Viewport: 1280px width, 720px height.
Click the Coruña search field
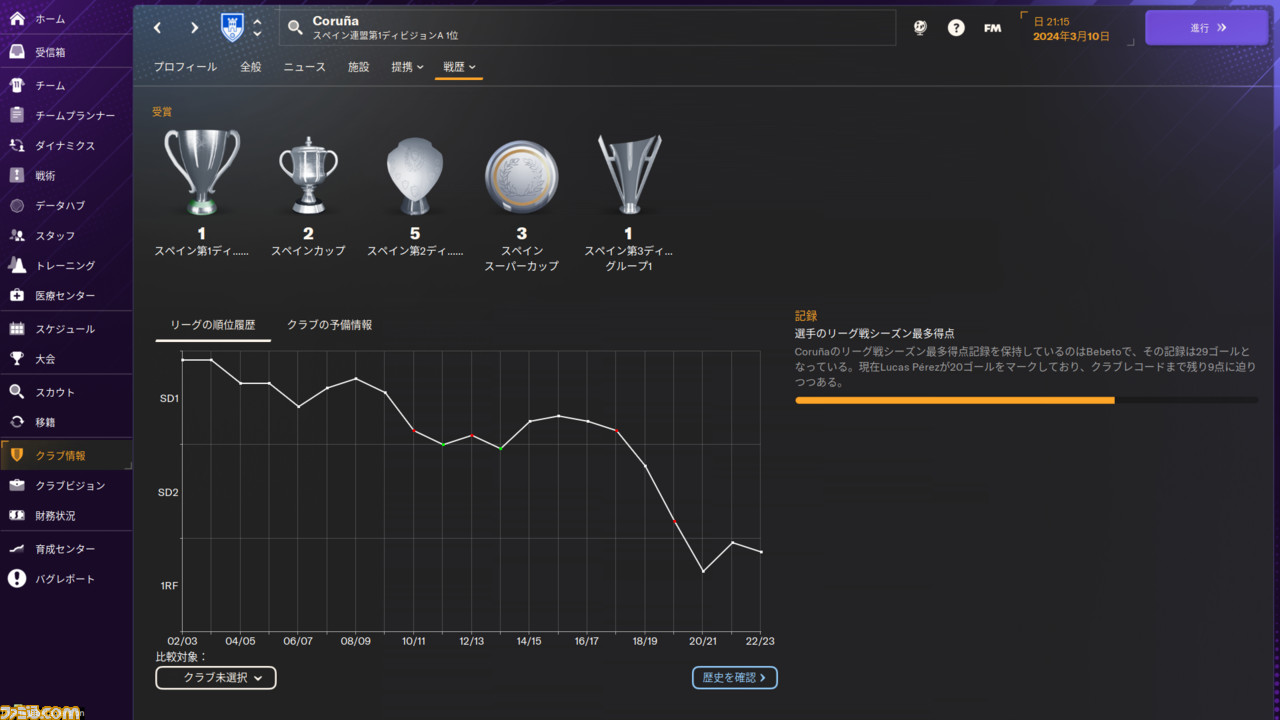(587, 28)
